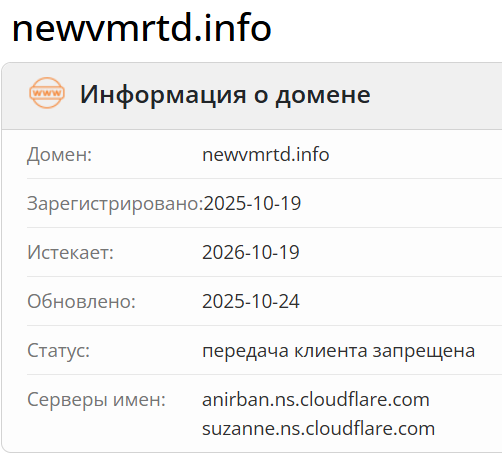Click the orange www globe icon
Viewport: 502px width, 469px height.
[x=47, y=93]
